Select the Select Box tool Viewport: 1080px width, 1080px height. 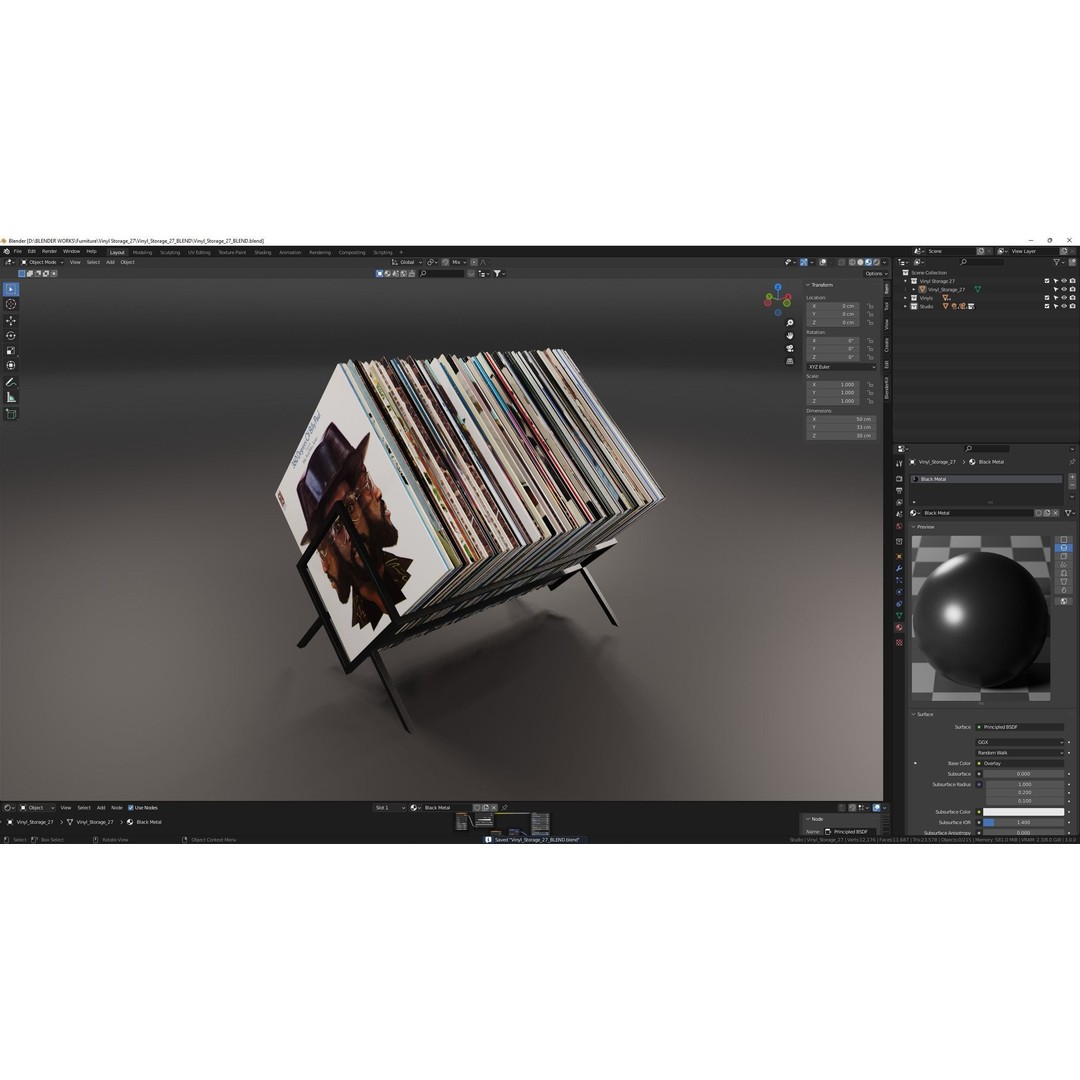pyautogui.click(x=11, y=289)
